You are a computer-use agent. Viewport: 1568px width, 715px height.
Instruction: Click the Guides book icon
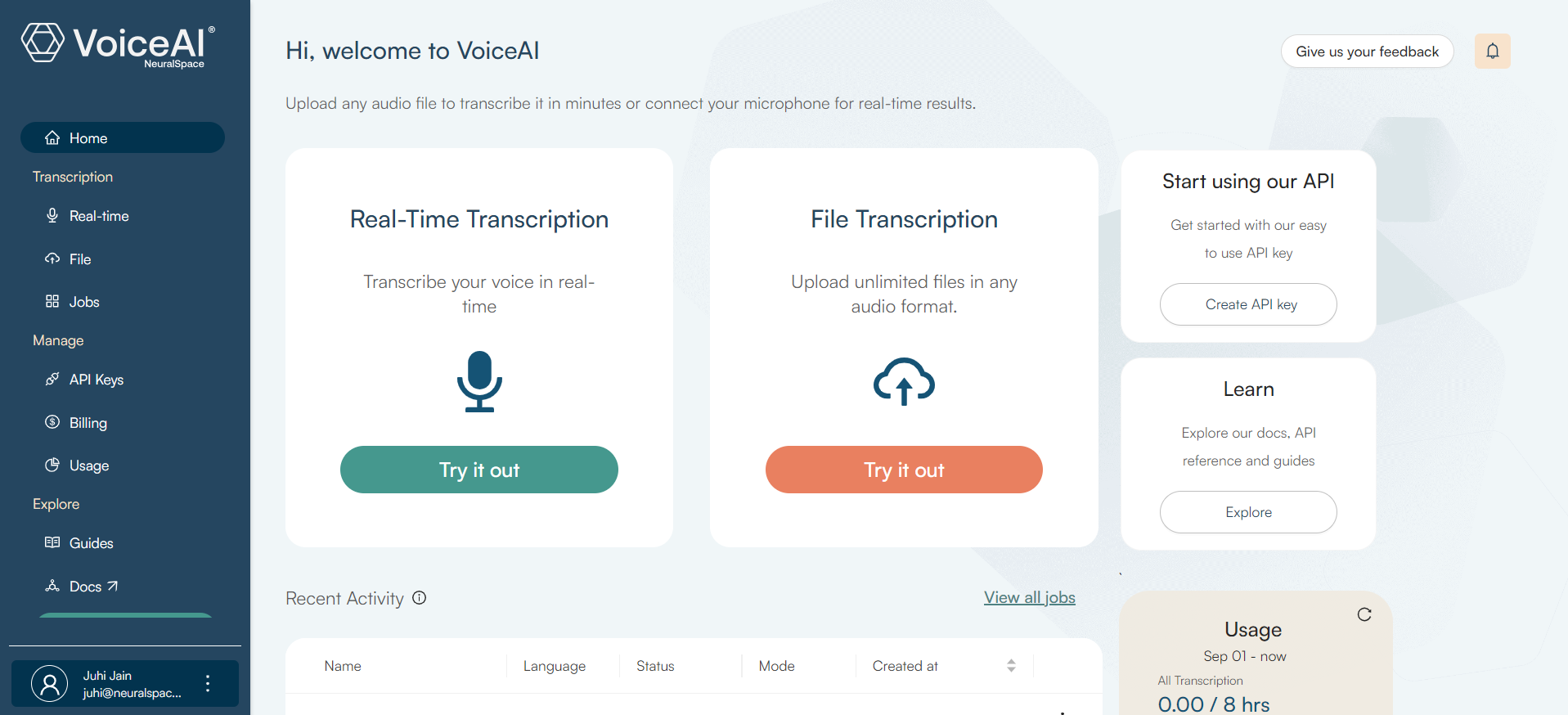pos(52,542)
